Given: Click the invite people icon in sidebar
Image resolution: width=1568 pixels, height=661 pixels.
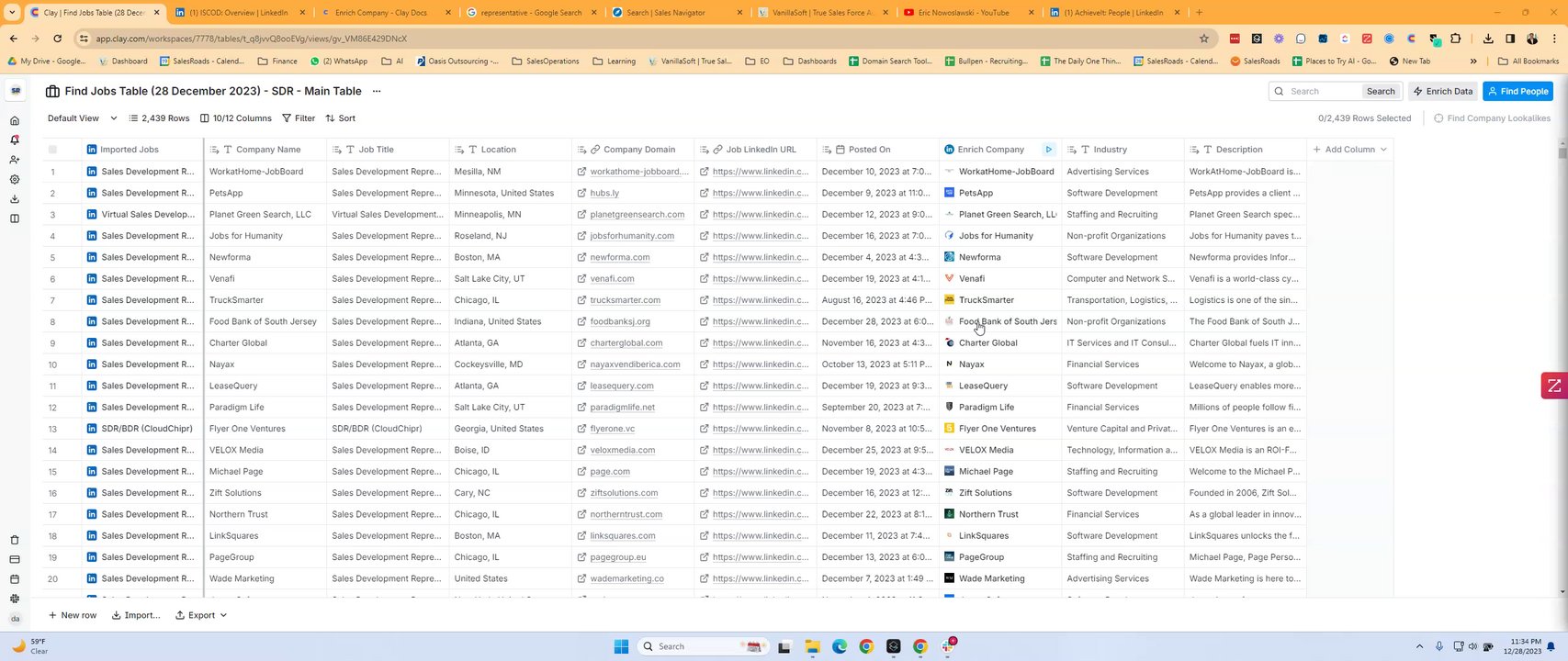Looking at the screenshot, I should [x=15, y=160].
